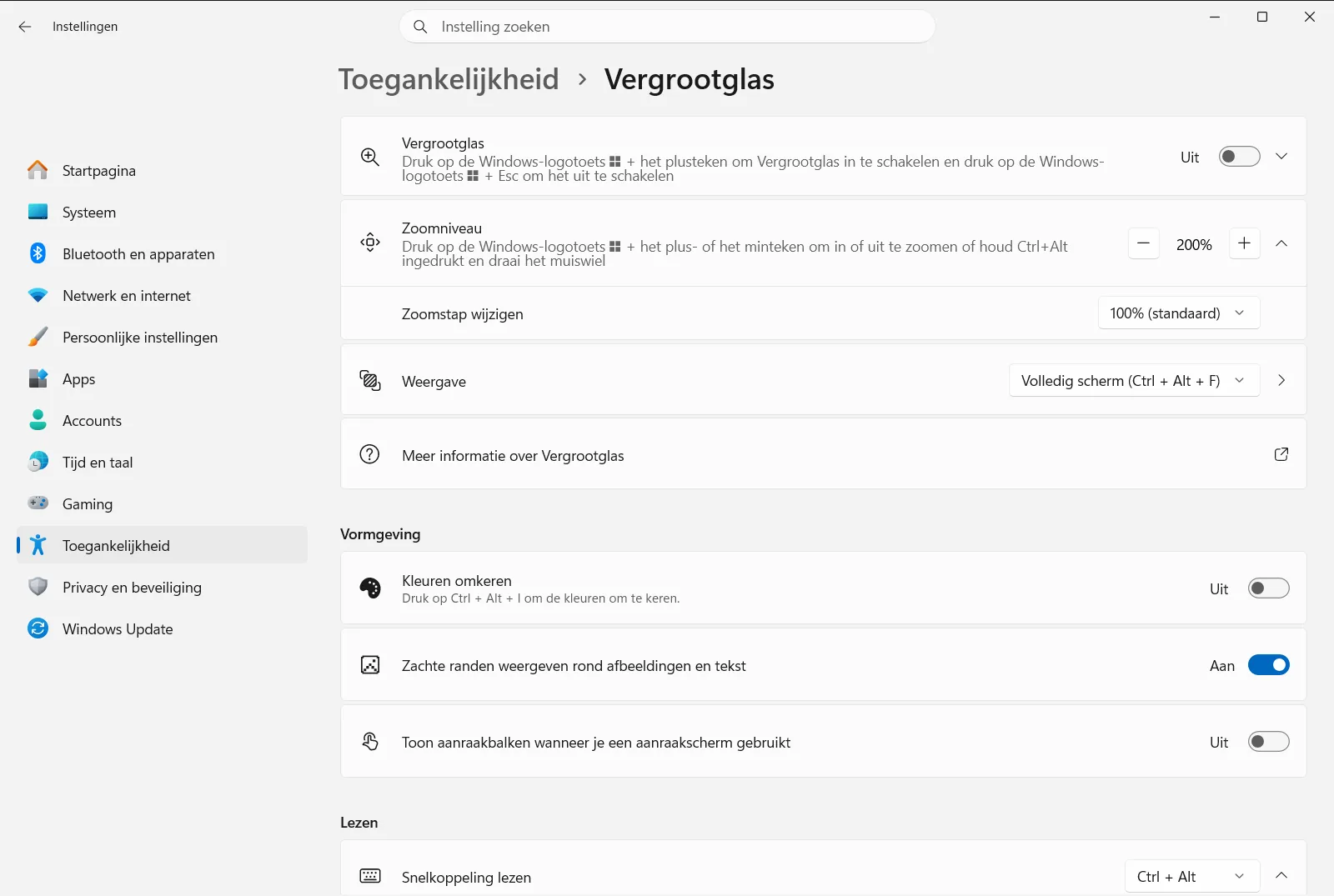Go back with the arrow icon

(25, 27)
